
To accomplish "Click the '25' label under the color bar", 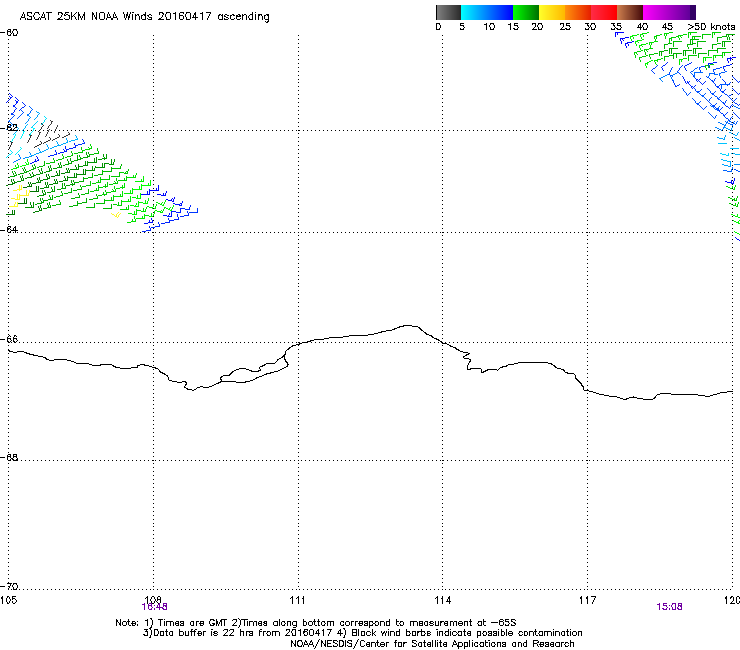I will (x=565, y=27).
